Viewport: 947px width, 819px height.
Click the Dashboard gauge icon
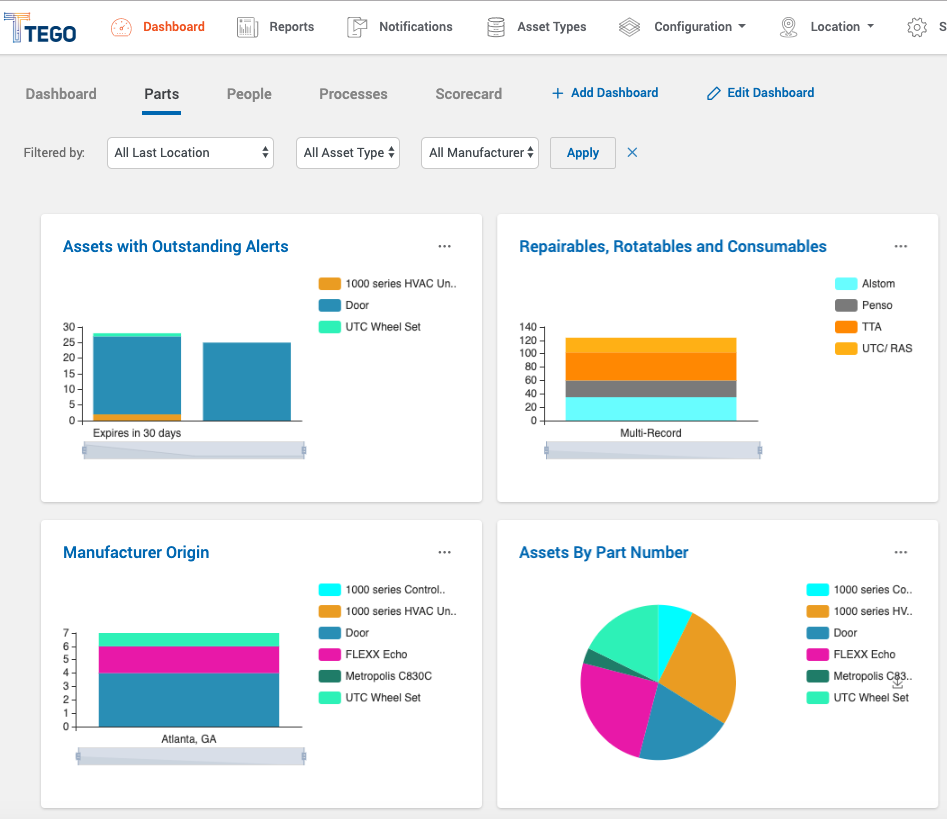[122, 27]
